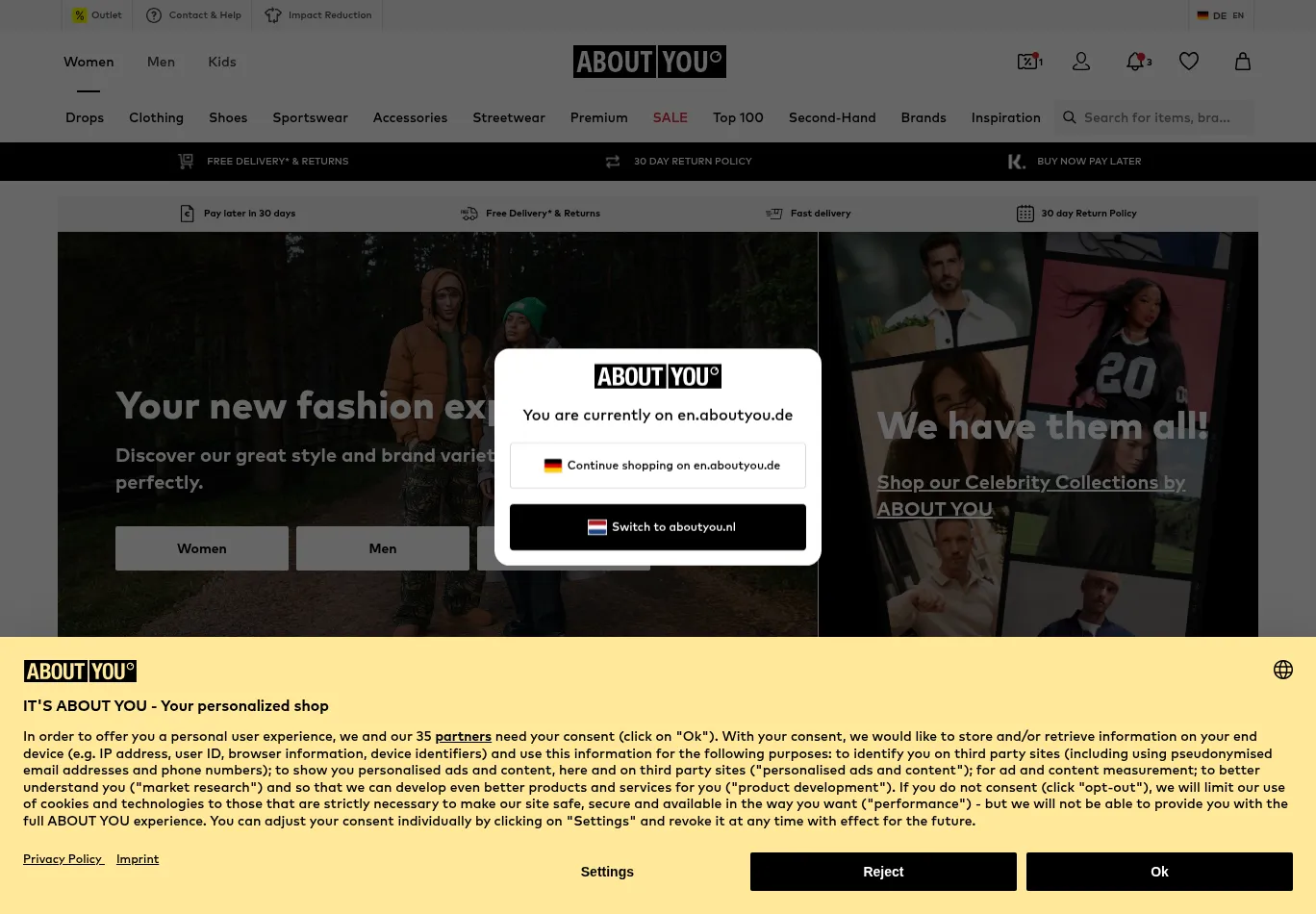Open the wishlist heart icon

[x=1189, y=62]
